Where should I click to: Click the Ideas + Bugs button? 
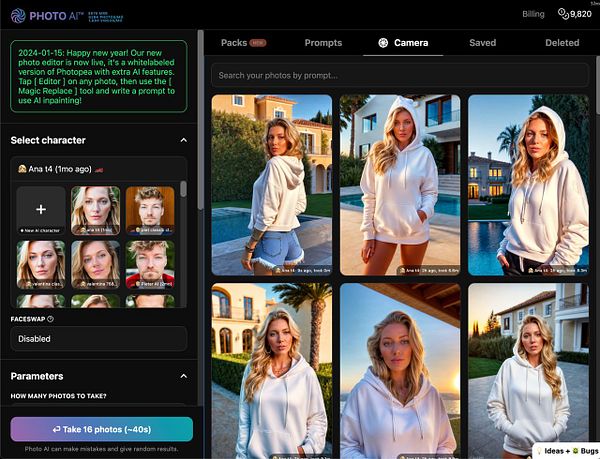(567, 451)
